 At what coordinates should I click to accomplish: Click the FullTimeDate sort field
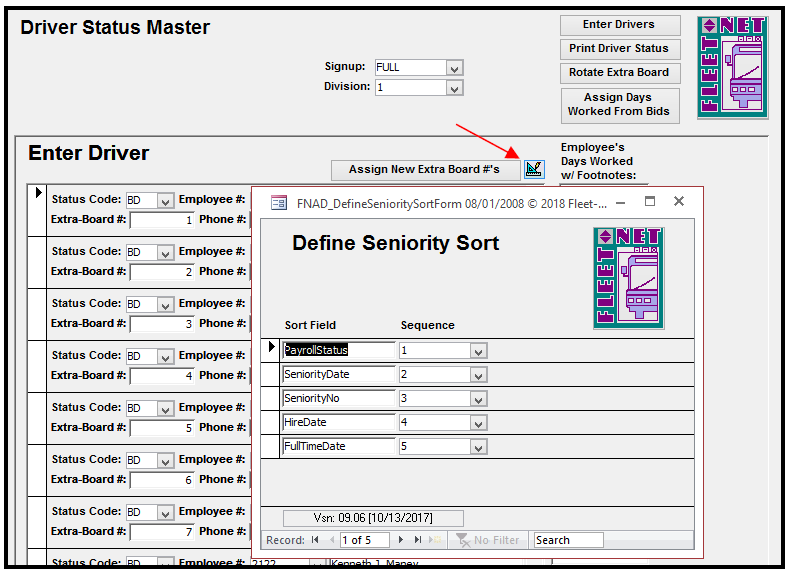coord(338,446)
